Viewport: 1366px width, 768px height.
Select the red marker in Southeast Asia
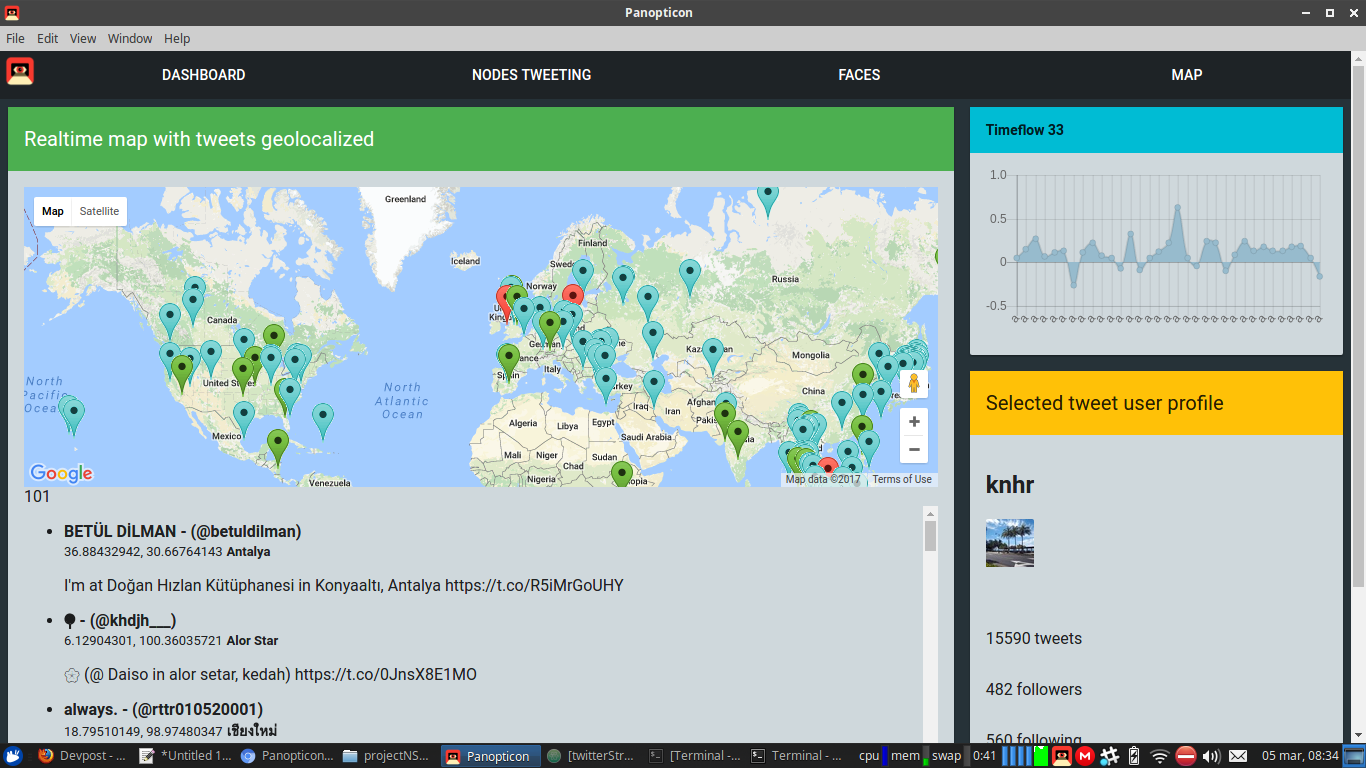pos(828,467)
